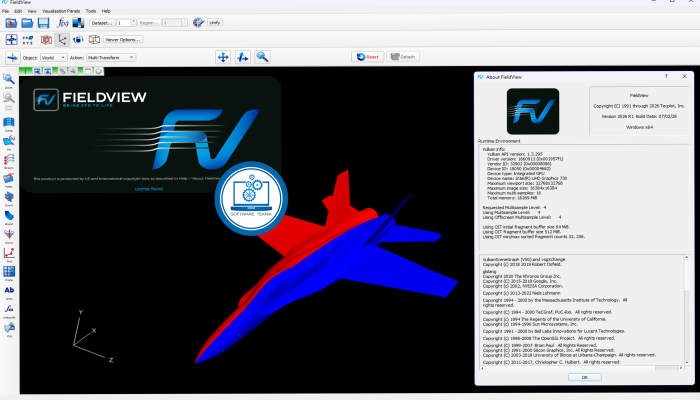Click the Undo Zoom sidebar icon

(x=8, y=100)
